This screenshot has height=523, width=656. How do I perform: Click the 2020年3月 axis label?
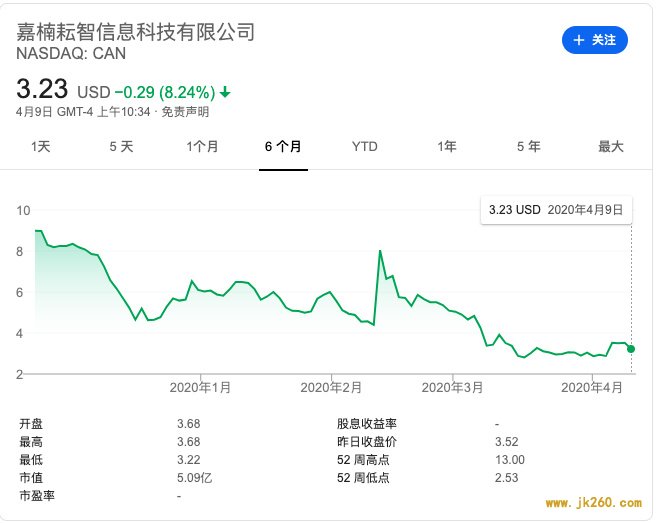[452, 387]
